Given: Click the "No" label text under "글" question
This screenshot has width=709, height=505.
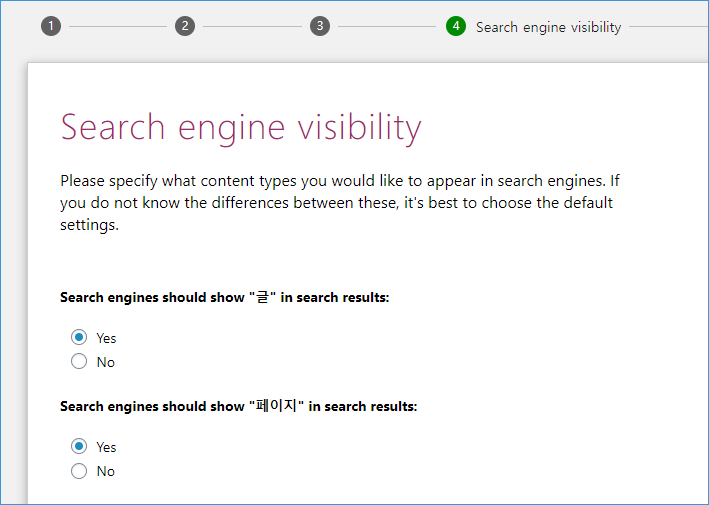Looking at the screenshot, I should tap(105, 362).
